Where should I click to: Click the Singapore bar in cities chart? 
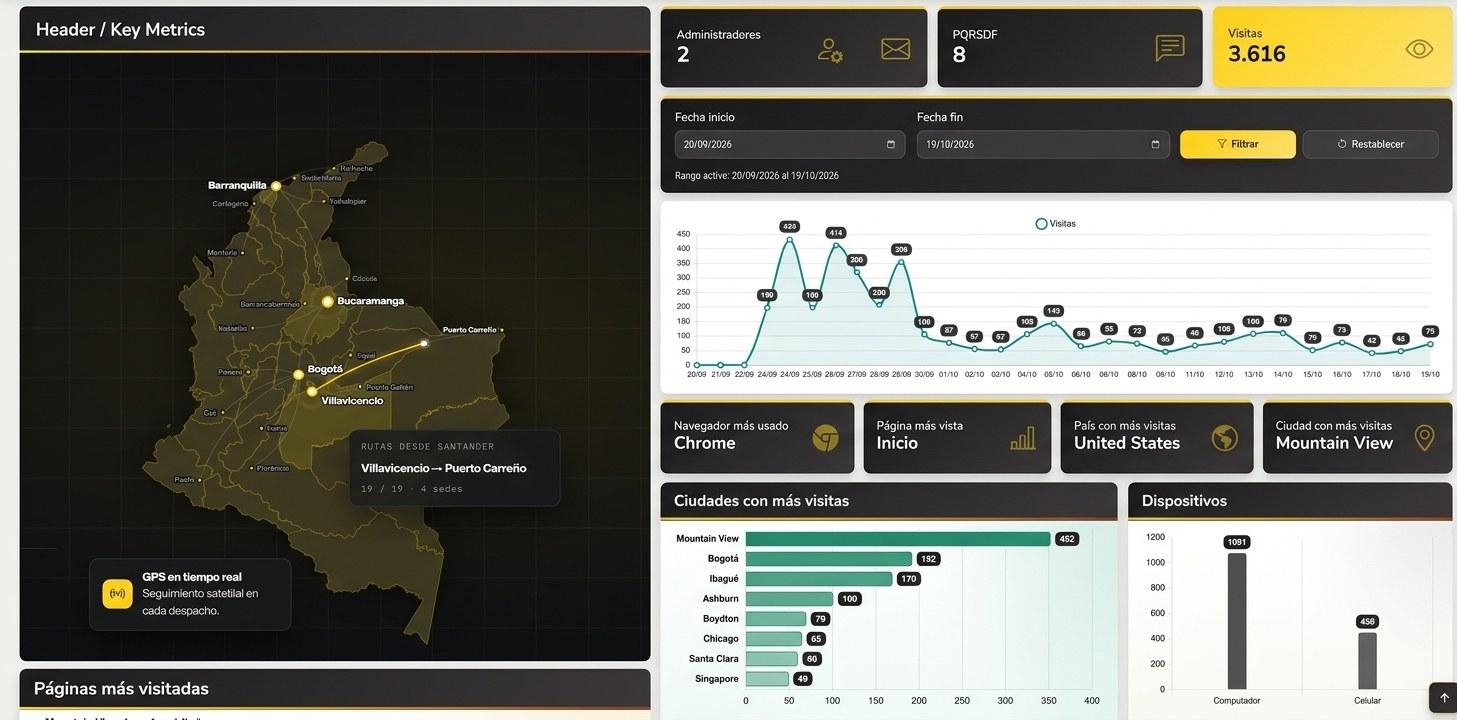(x=767, y=679)
